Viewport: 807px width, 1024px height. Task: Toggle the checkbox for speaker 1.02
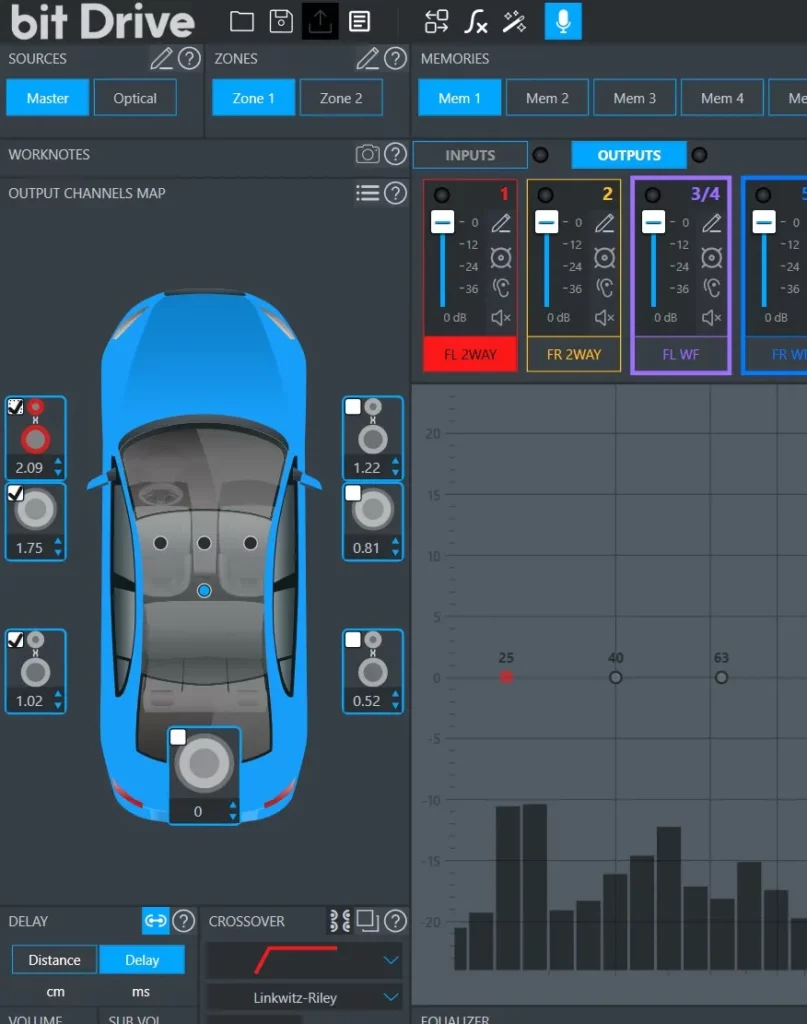(x=16, y=640)
